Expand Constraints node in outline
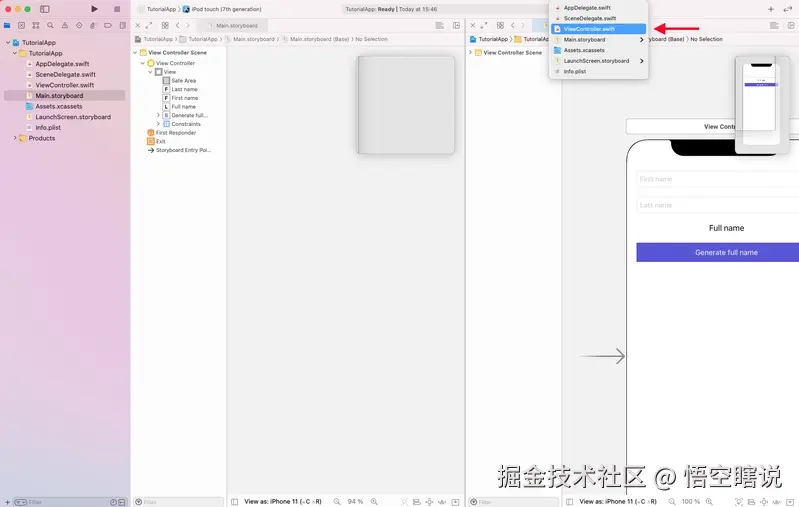This screenshot has height=507, width=799. (x=158, y=124)
